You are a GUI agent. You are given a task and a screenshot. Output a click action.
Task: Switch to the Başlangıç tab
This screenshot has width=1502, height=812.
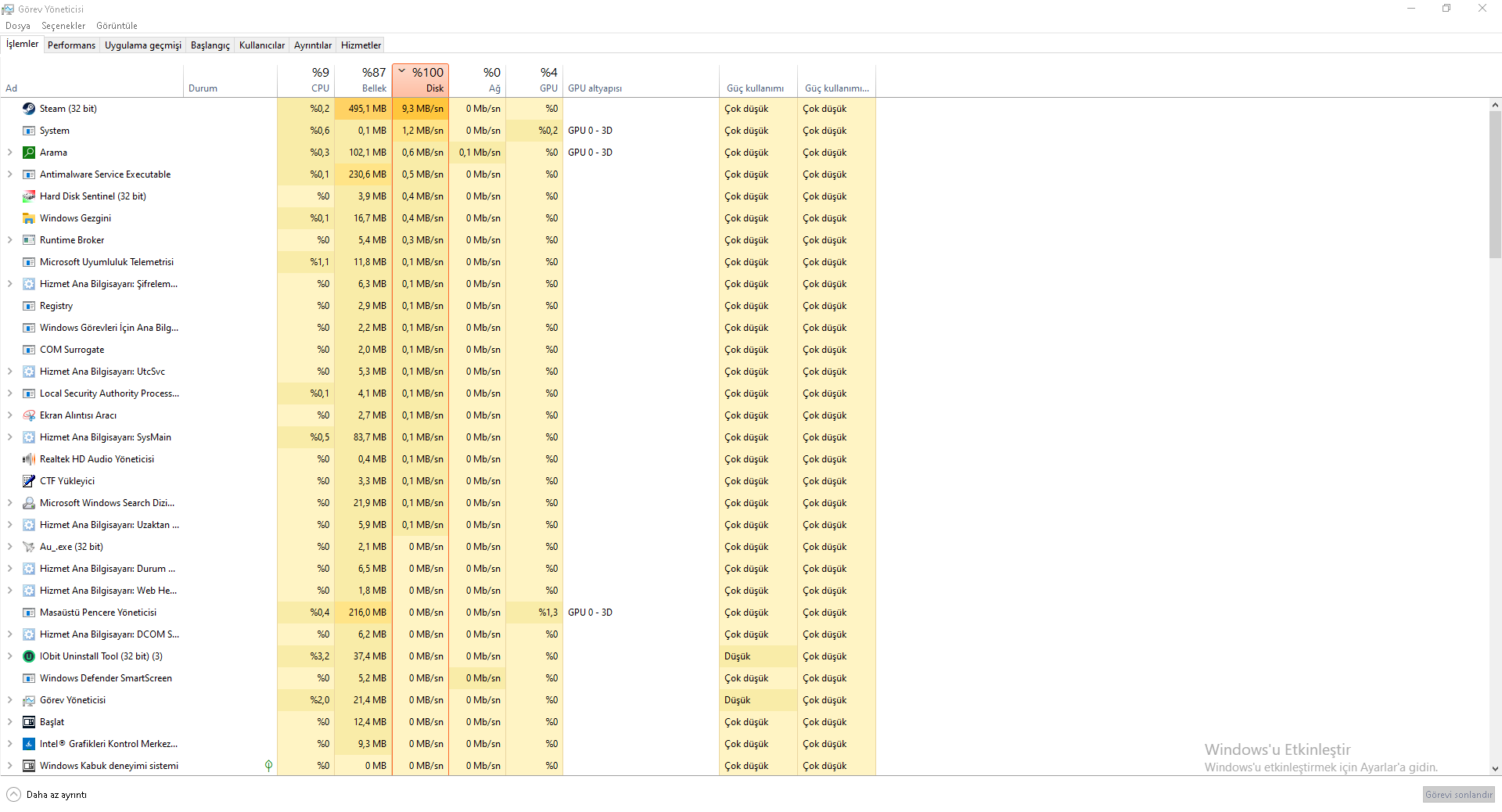pyautogui.click(x=210, y=45)
